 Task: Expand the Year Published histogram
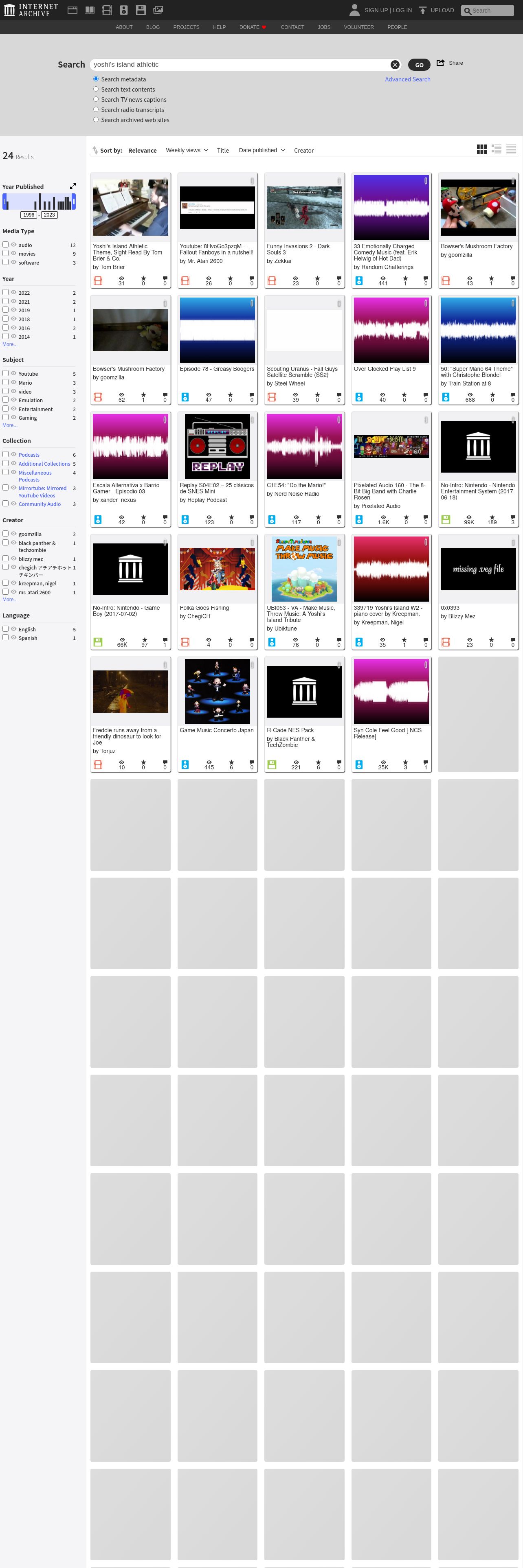(73, 186)
